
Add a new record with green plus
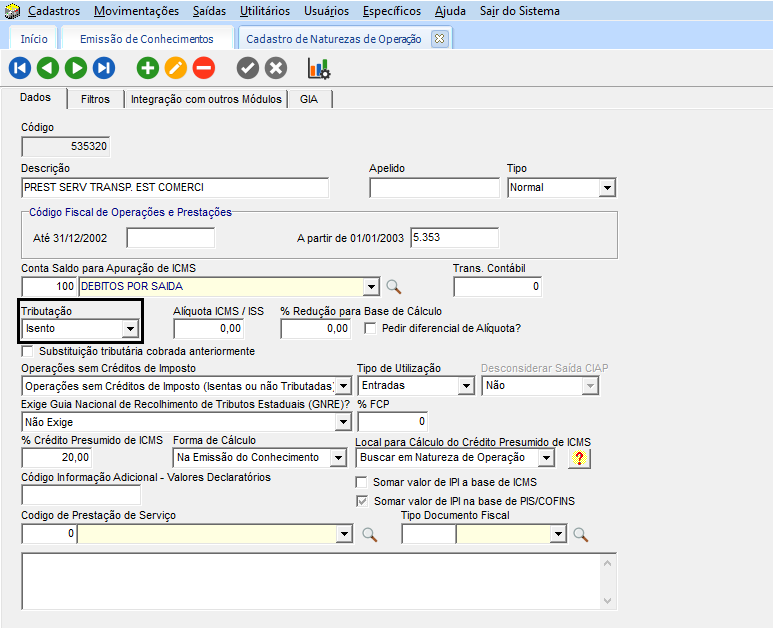tap(147, 68)
